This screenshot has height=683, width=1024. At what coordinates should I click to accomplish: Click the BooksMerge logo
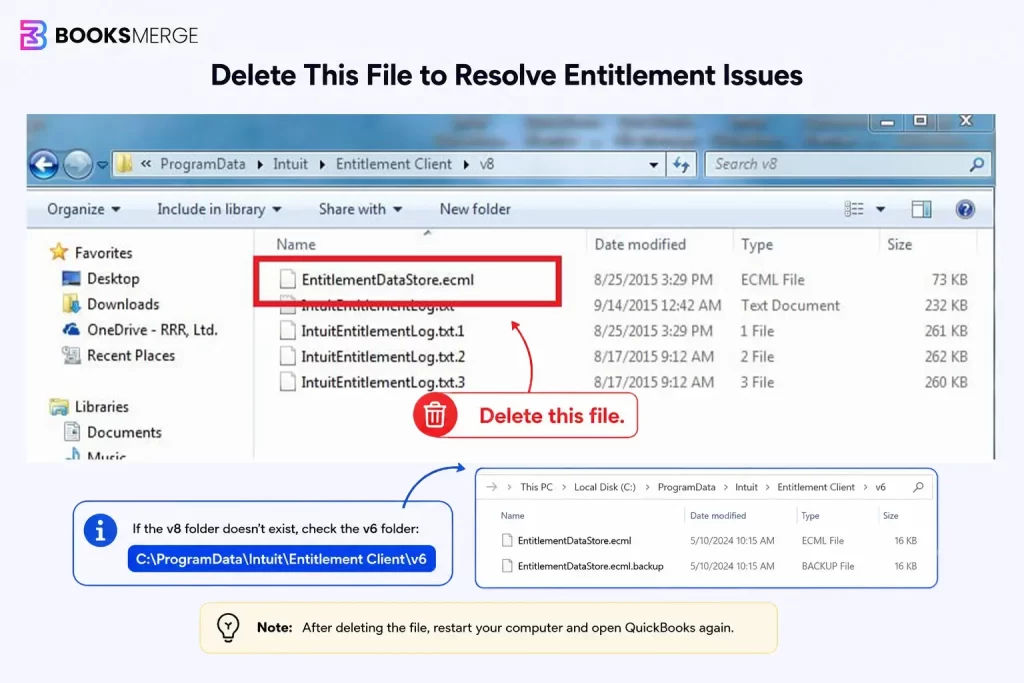(x=108, y=35)
